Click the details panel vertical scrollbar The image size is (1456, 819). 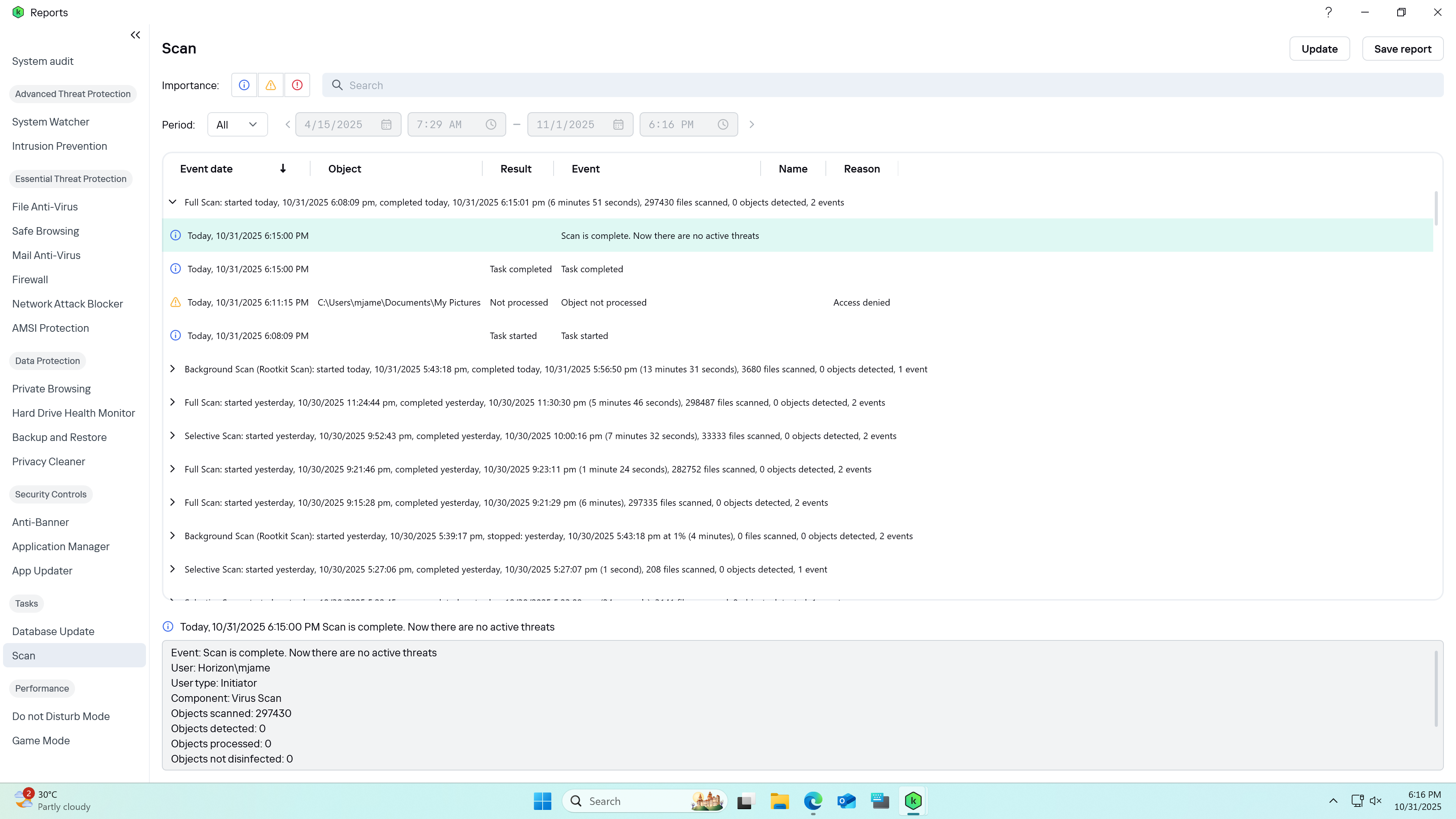pos(1436,689)
